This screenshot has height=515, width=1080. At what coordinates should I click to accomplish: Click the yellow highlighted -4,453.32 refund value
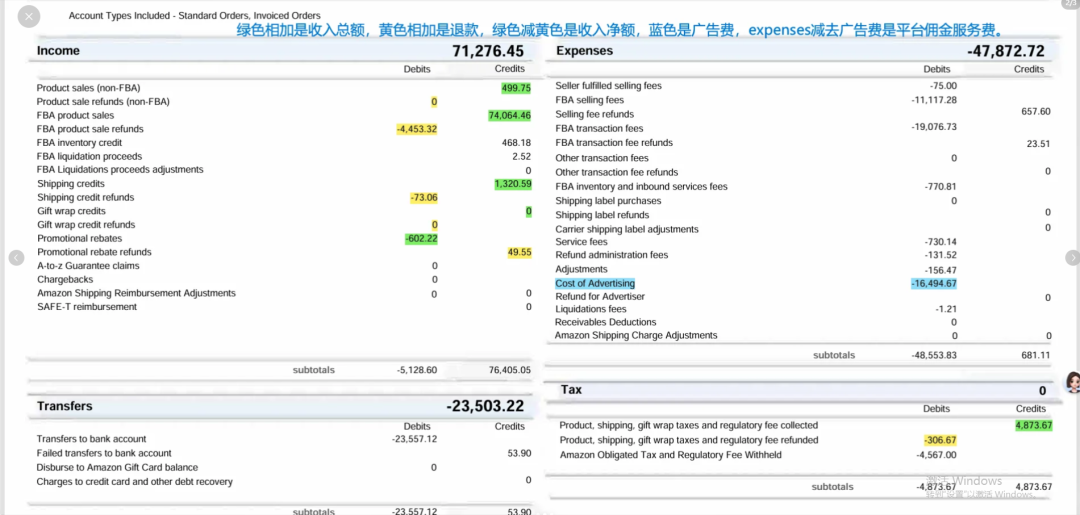pyautogui.click(x=416, y=129)
